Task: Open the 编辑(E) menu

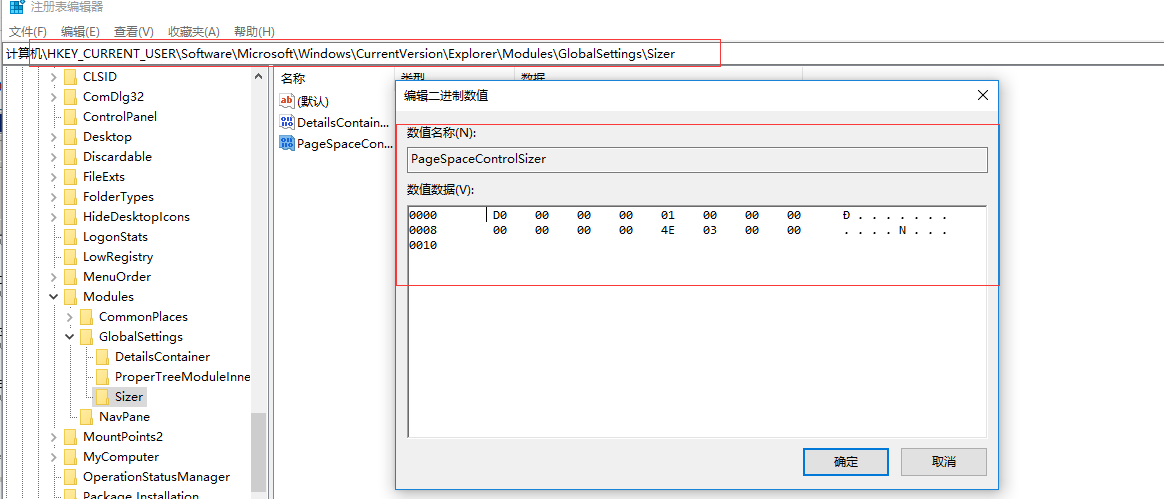Action: click(80, 32)
